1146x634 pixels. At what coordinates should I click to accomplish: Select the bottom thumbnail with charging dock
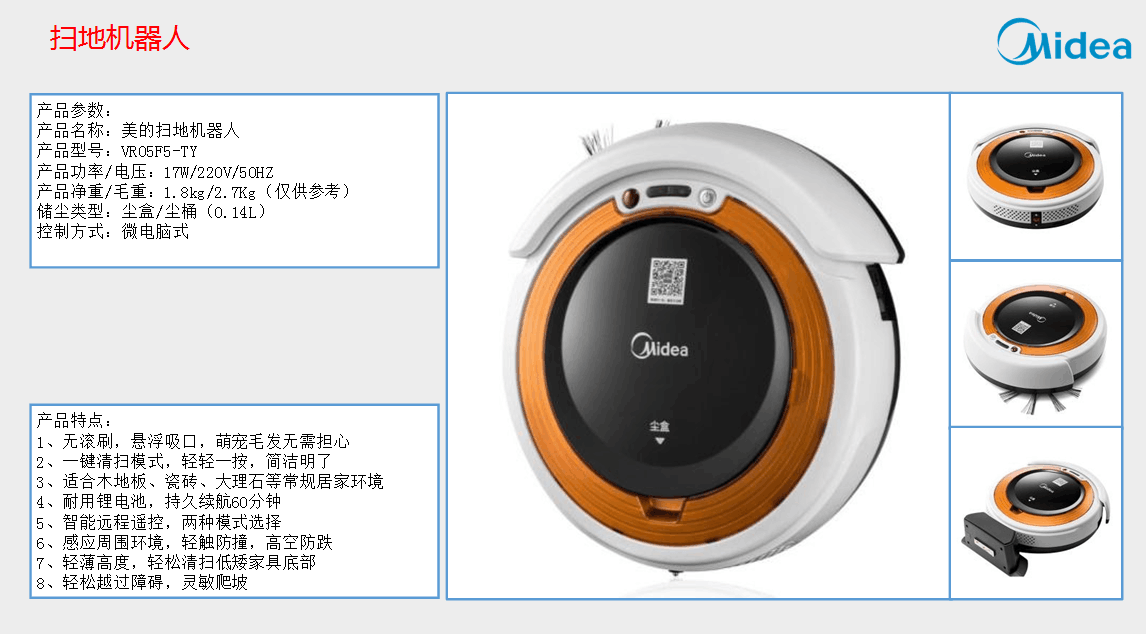point(1036,513)
